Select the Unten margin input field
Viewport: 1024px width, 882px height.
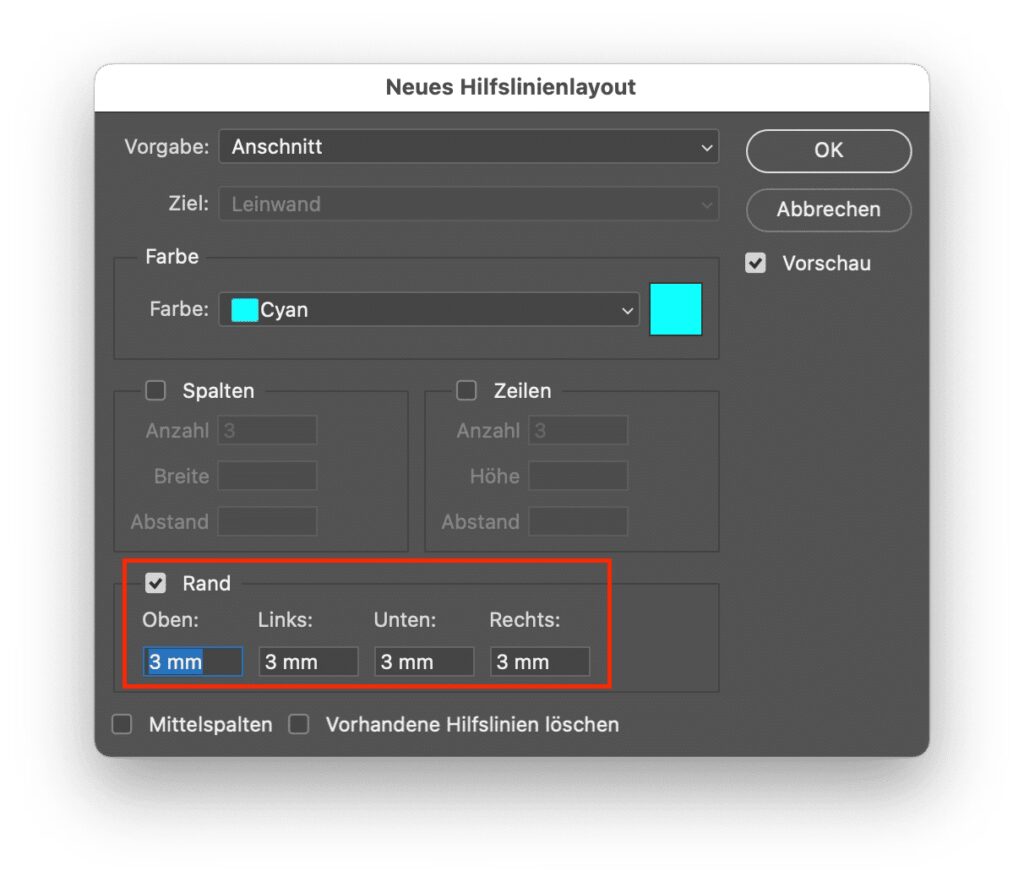tap(424, 662)
